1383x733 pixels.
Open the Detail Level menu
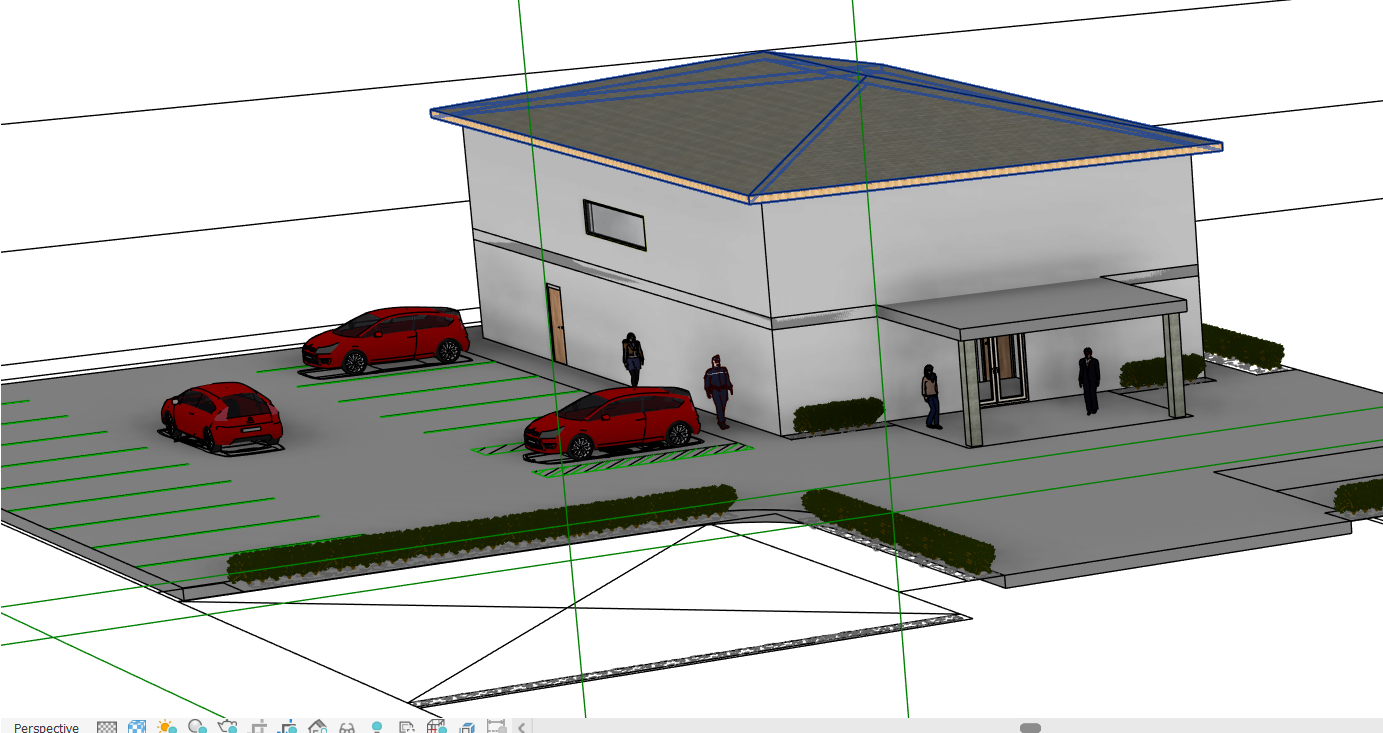107,727
